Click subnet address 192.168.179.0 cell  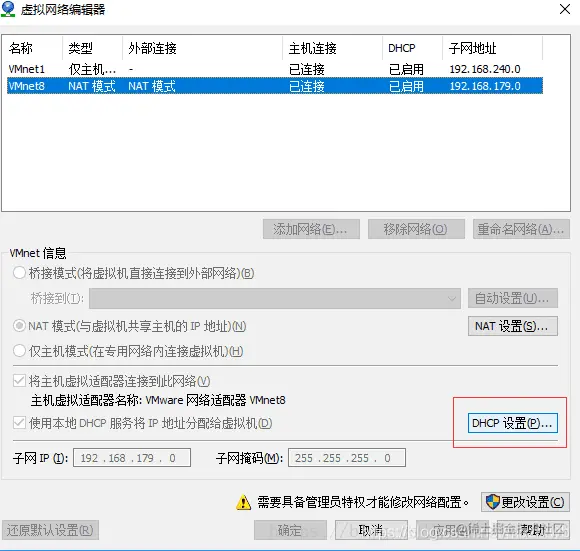[x=485, y=86]
